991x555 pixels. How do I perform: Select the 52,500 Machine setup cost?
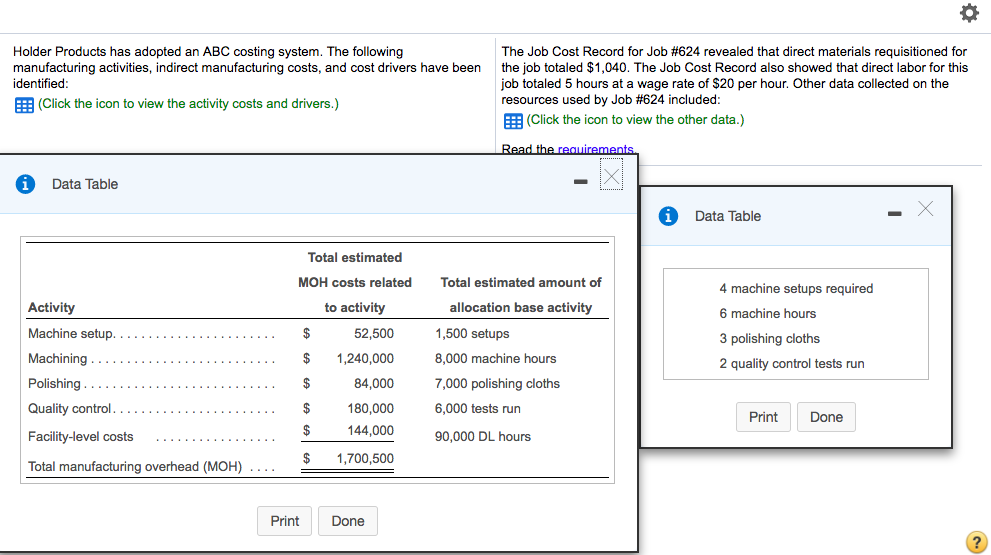point(374,333)
